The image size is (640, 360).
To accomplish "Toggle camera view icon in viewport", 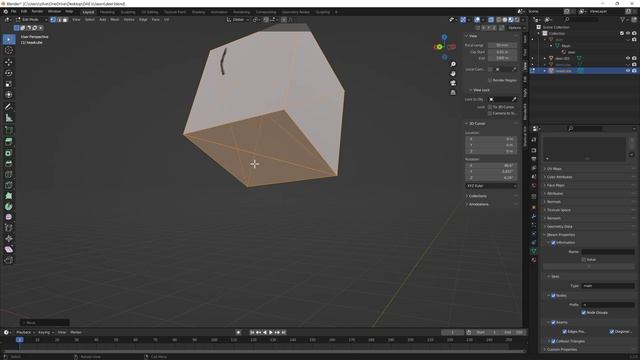I will coord(453,83).
